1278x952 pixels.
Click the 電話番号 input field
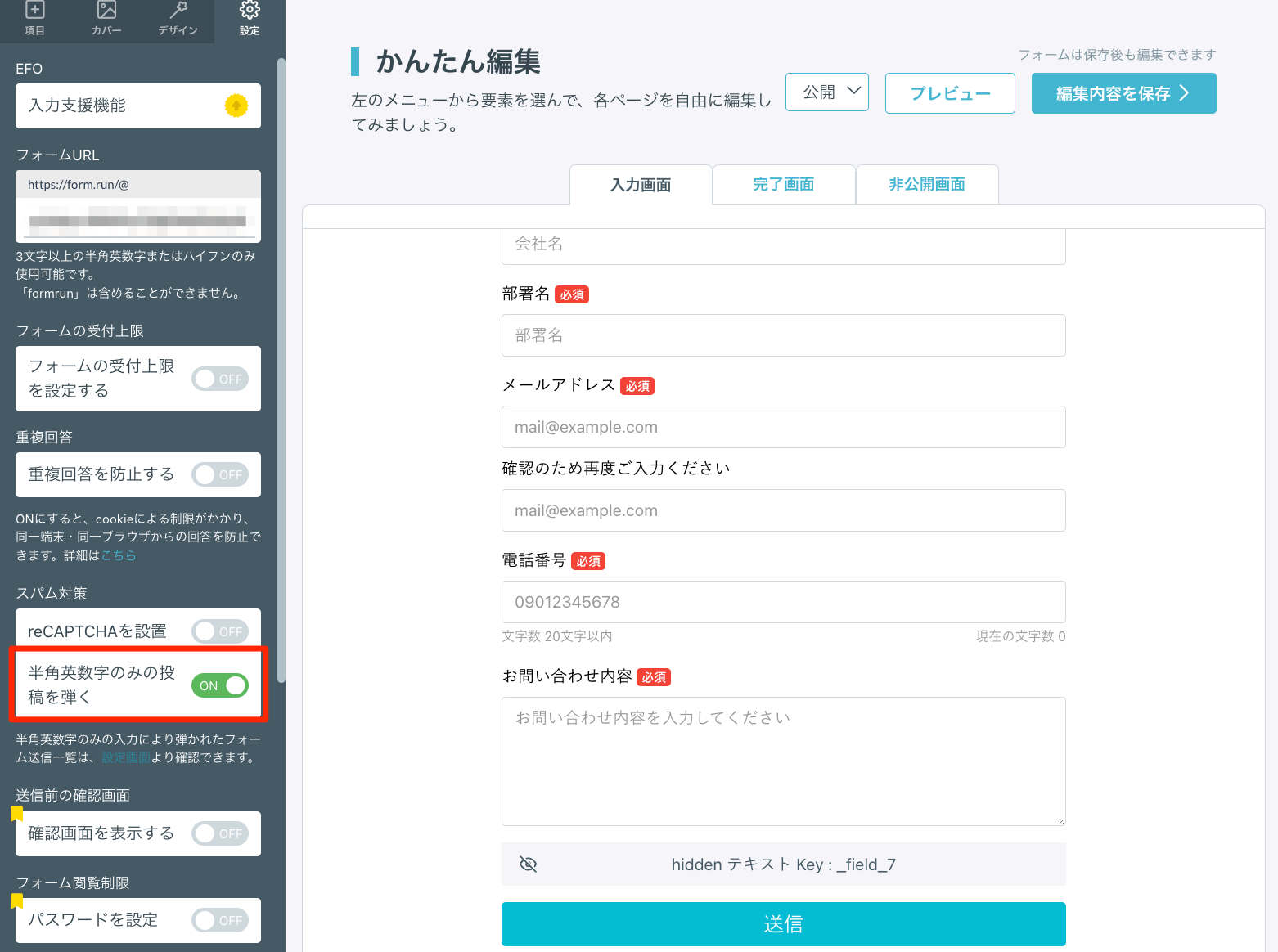[x=783, y=602]
